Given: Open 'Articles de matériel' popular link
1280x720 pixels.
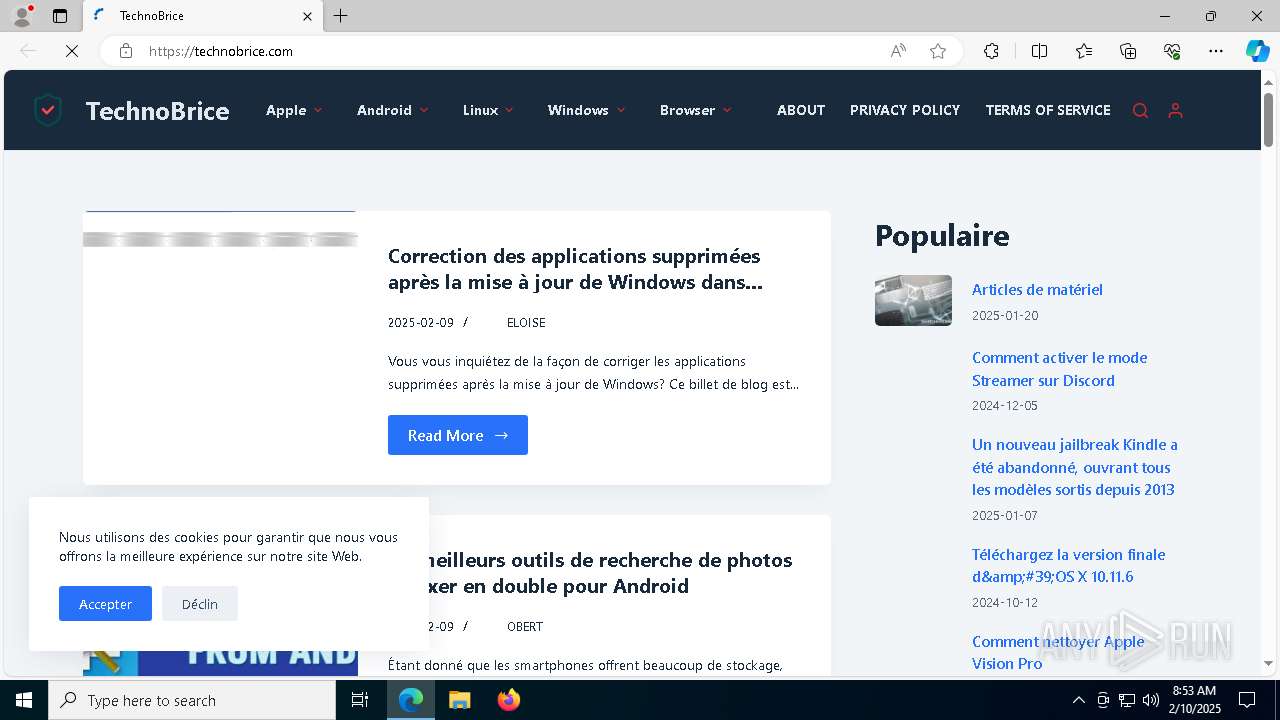Looking at the screenshot, I should point(1037,289).
